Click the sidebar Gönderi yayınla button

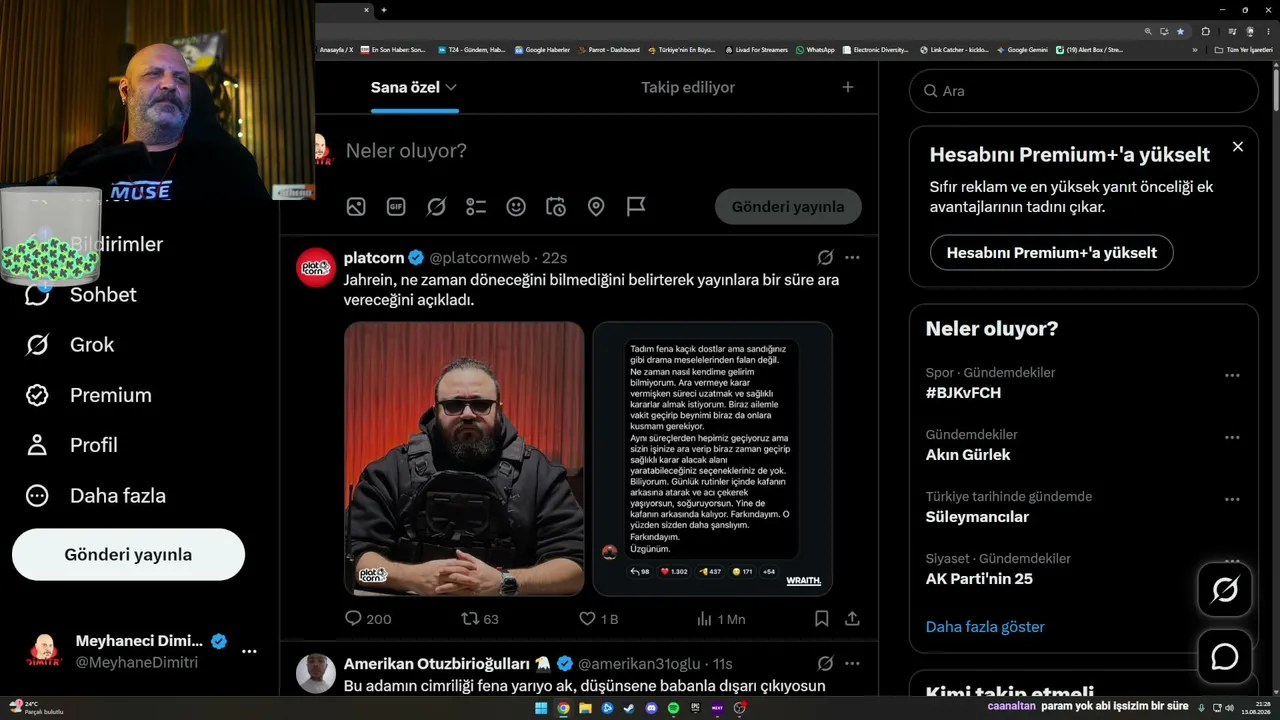pyautogui.click(x=128, y=554)
